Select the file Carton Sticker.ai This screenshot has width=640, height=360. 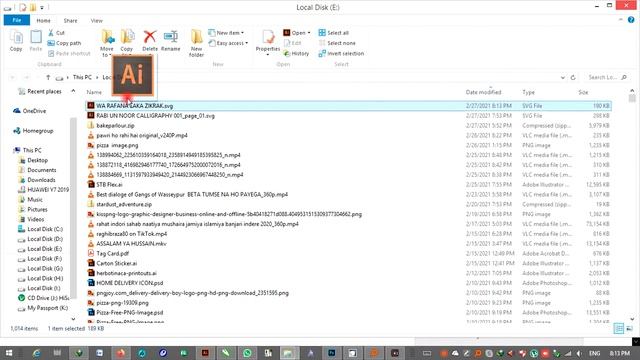coord(116,263)
